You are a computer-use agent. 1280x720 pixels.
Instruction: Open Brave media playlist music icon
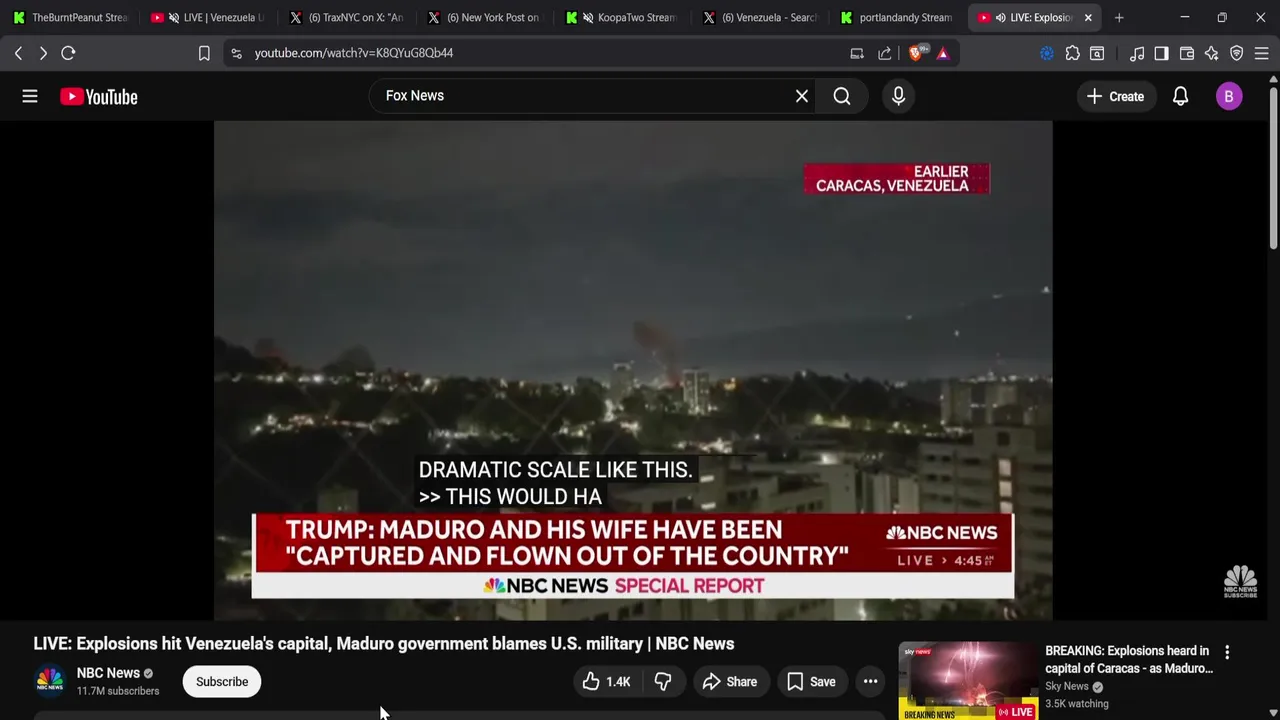coord(1137,53)
